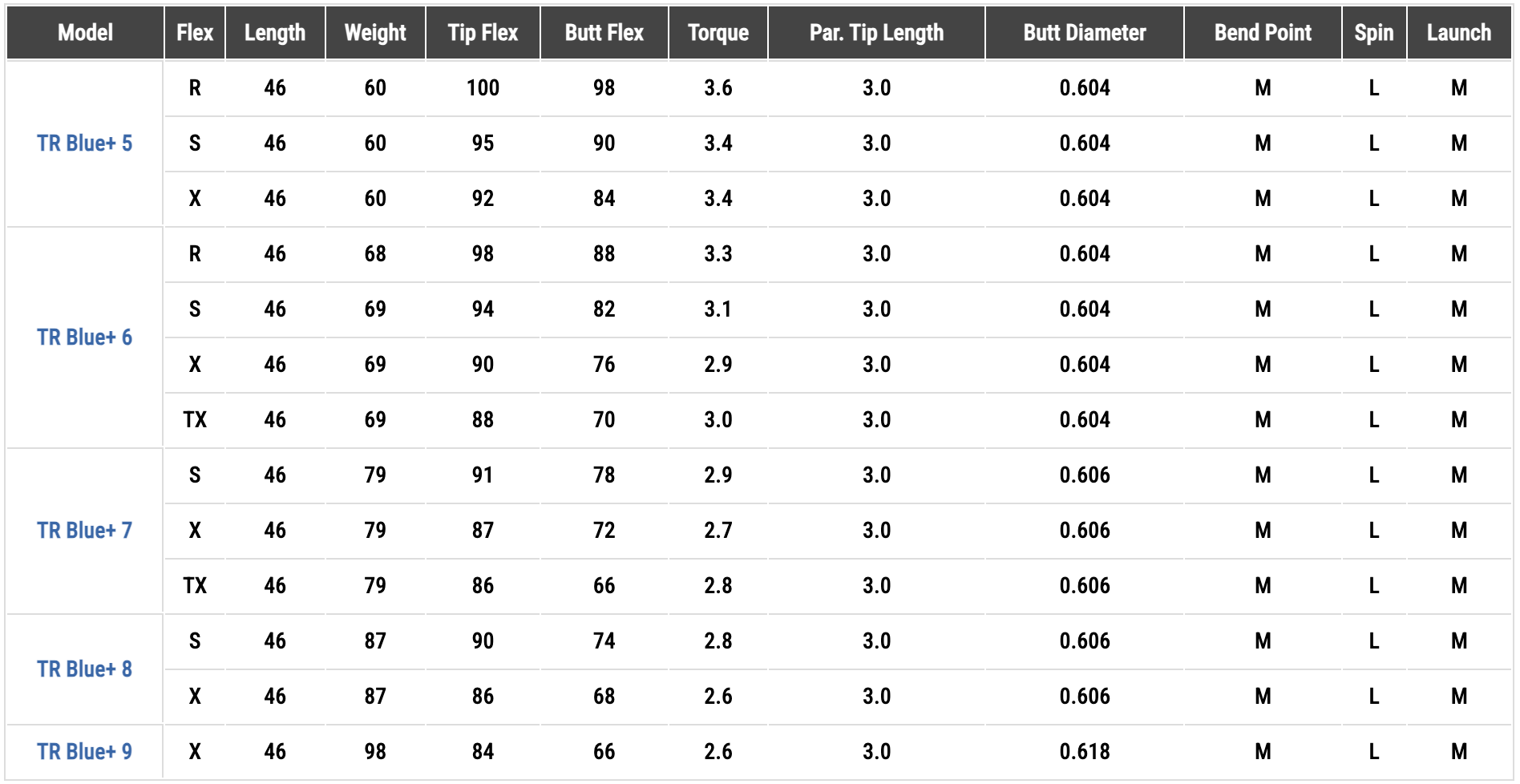Viewport: 1520px width, 784px height.
Task: Click the Bend Point column header
Action: [1263, 33]
